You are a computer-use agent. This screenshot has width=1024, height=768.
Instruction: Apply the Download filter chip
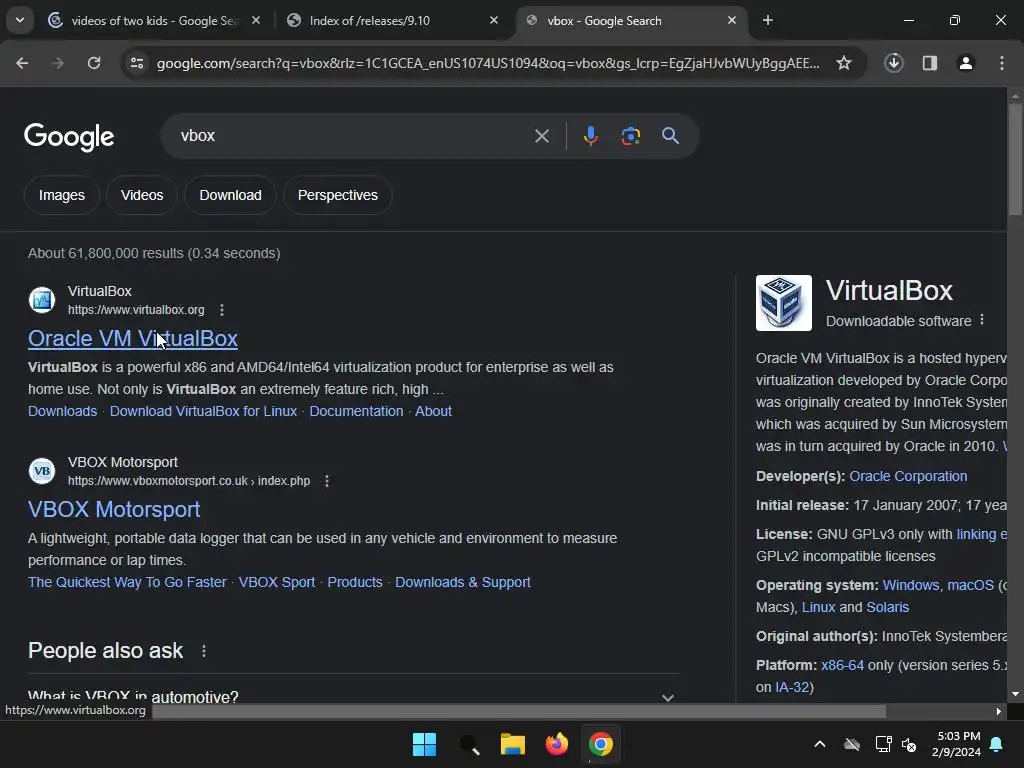pos(231,195)
